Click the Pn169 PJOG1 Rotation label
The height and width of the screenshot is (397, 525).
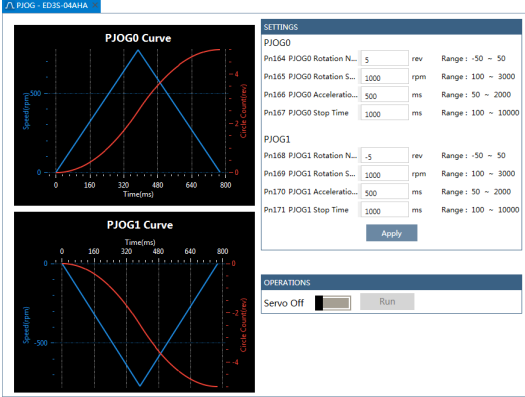click(x=309, y=174)
